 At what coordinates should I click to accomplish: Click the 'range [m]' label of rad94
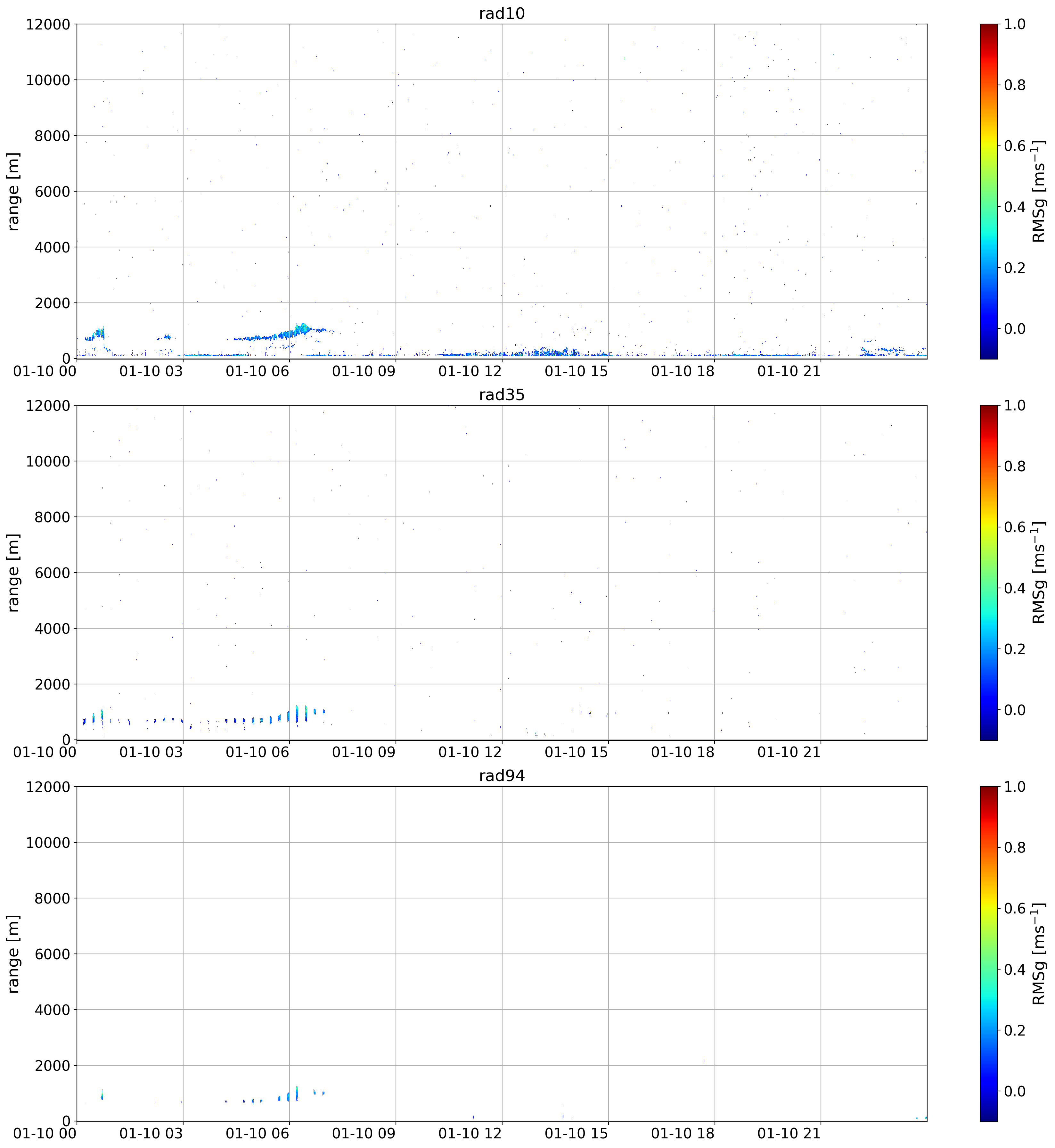pos(13,954)
